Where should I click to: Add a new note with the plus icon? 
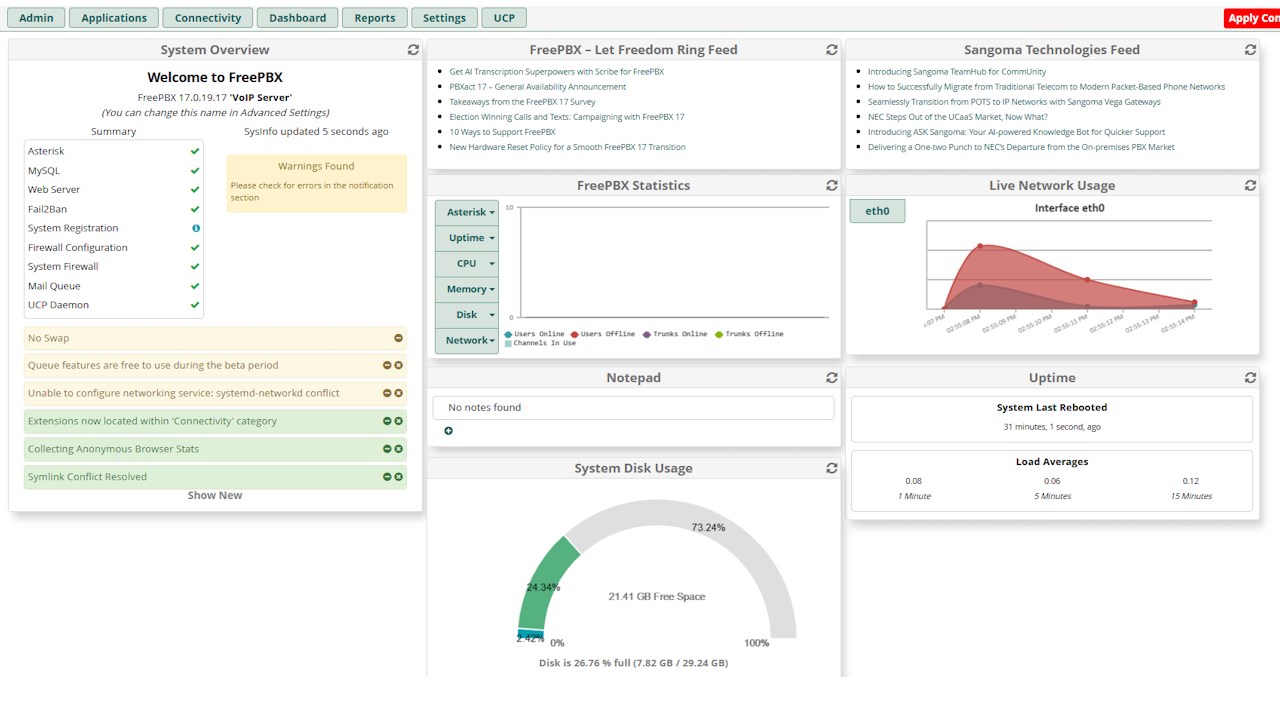click(x=448, y=431)
